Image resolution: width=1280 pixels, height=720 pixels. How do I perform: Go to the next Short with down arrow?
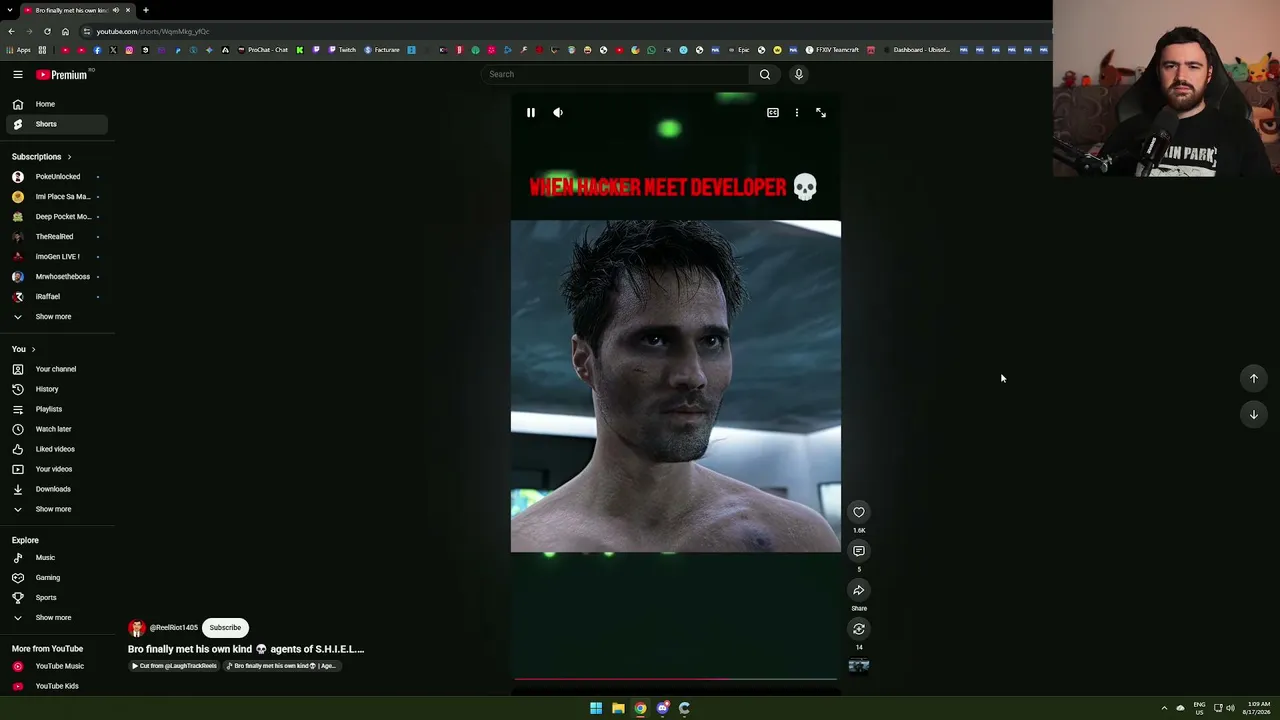click(1254, 414)
